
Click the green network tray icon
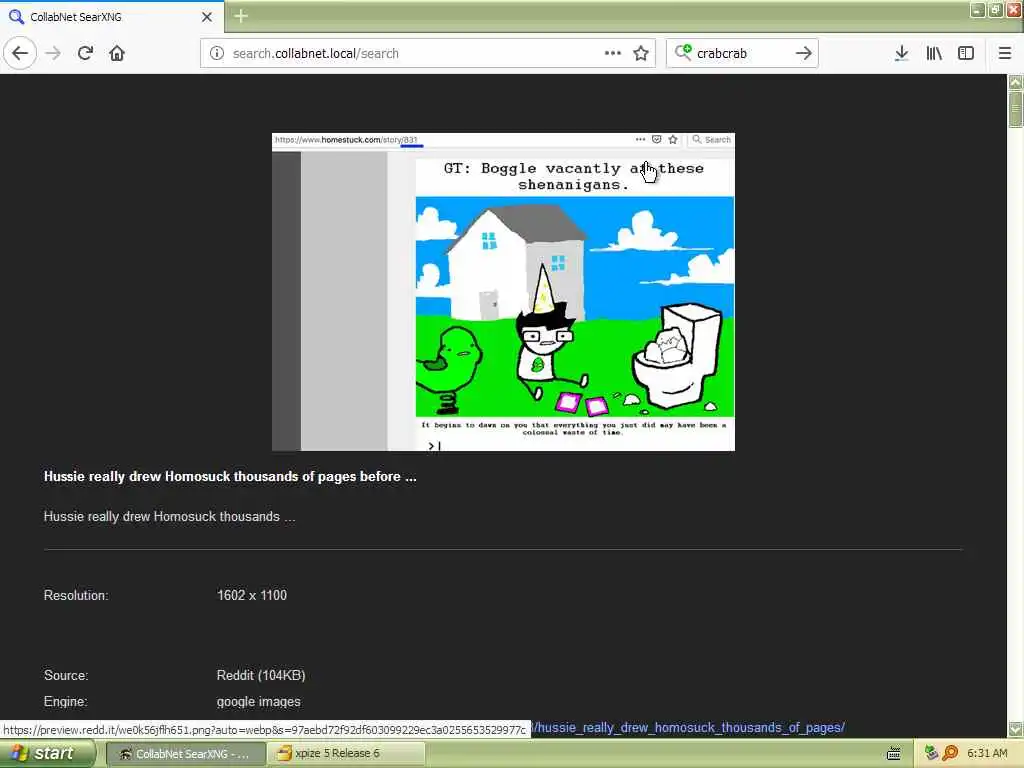coord(931,754)
